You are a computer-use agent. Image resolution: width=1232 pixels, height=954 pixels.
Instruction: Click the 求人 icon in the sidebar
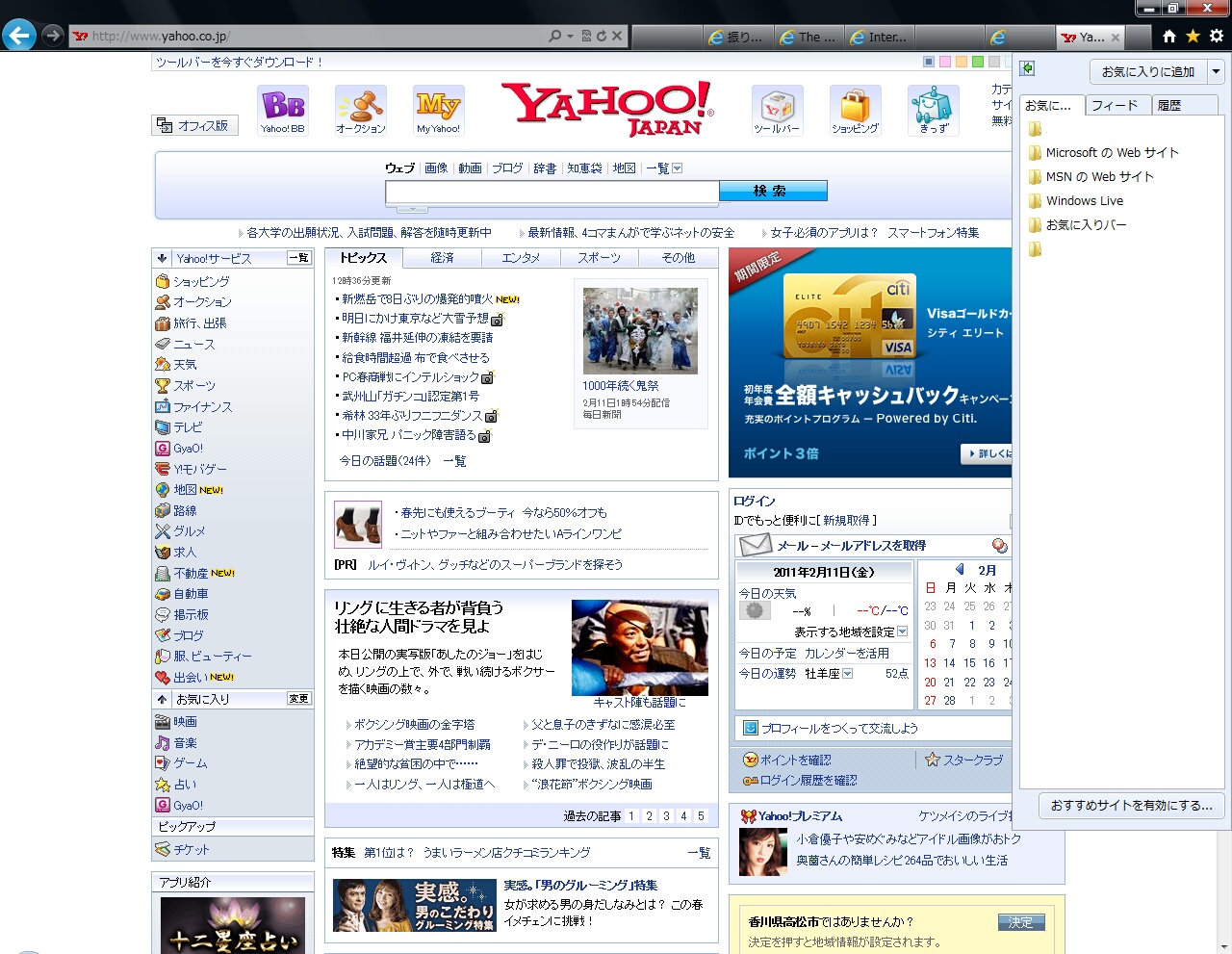163,553
